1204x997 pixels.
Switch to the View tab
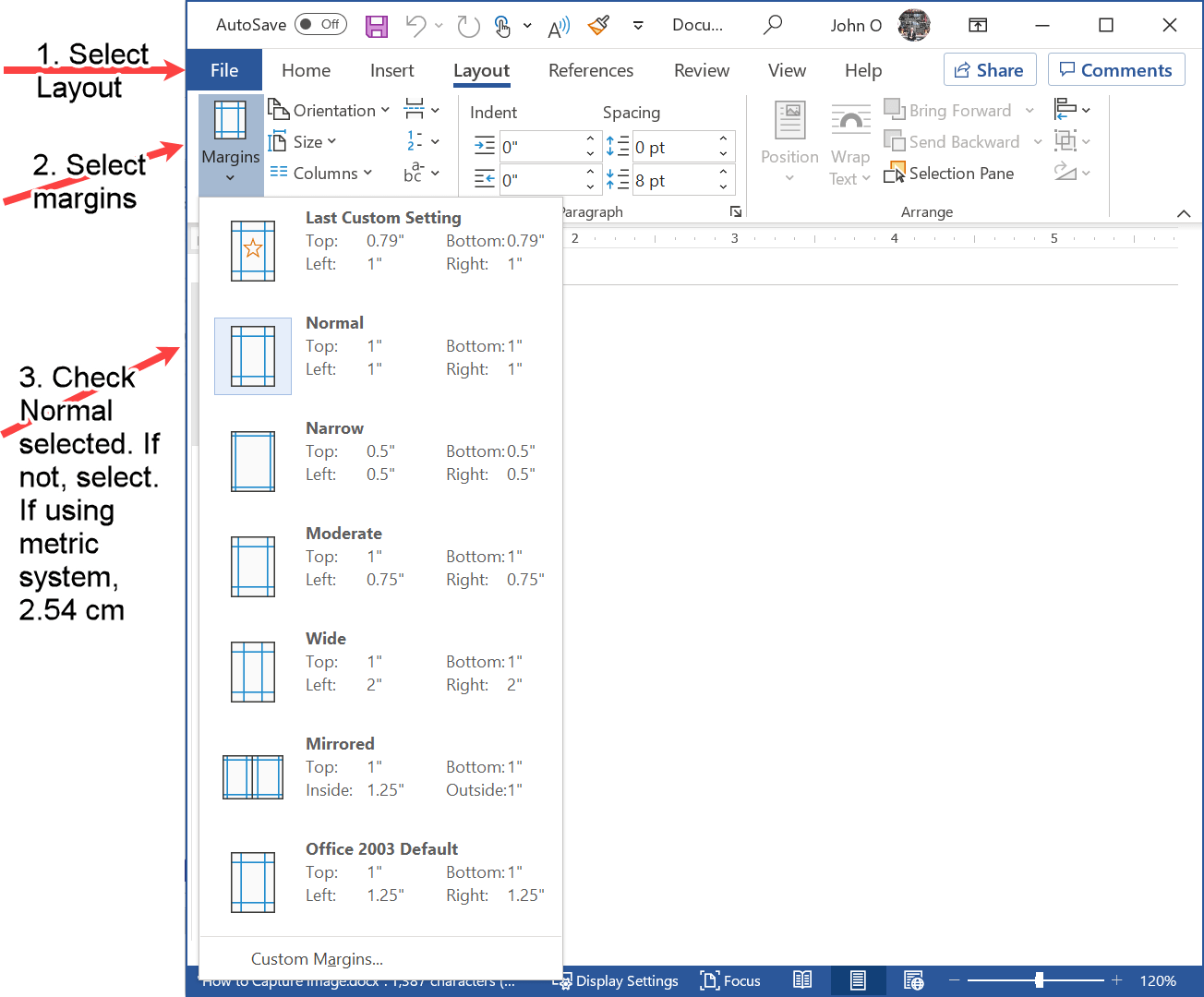[787, 70]
